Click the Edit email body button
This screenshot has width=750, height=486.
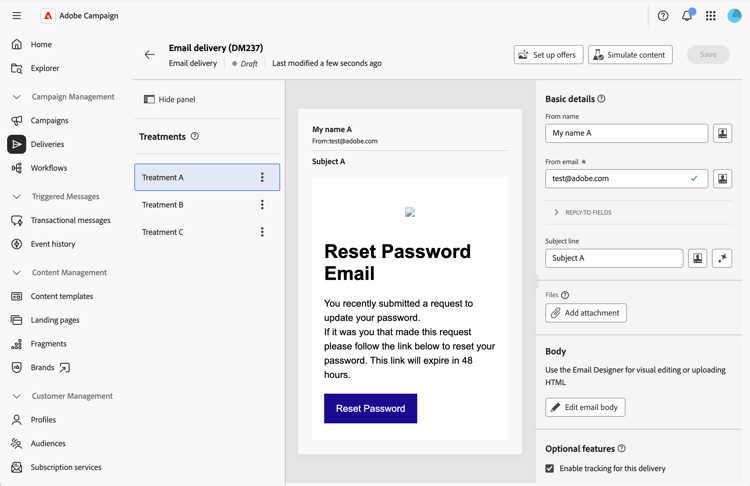(x=585, y=407)
